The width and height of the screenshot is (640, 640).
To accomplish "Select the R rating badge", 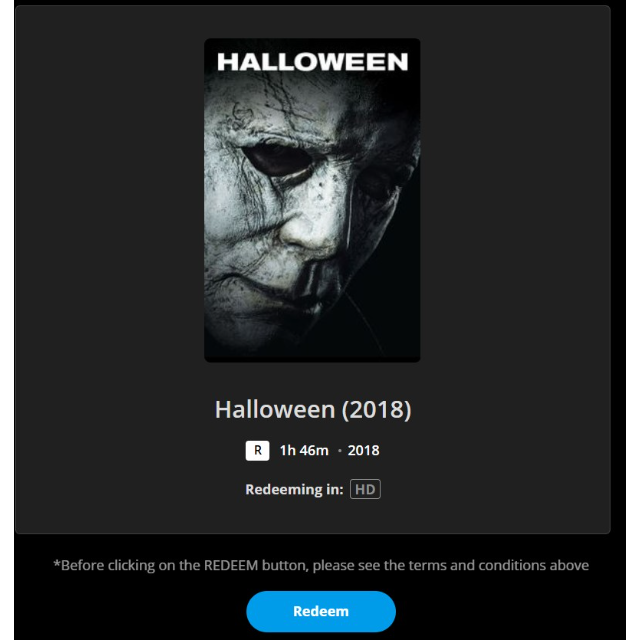I will click(257, 450).
